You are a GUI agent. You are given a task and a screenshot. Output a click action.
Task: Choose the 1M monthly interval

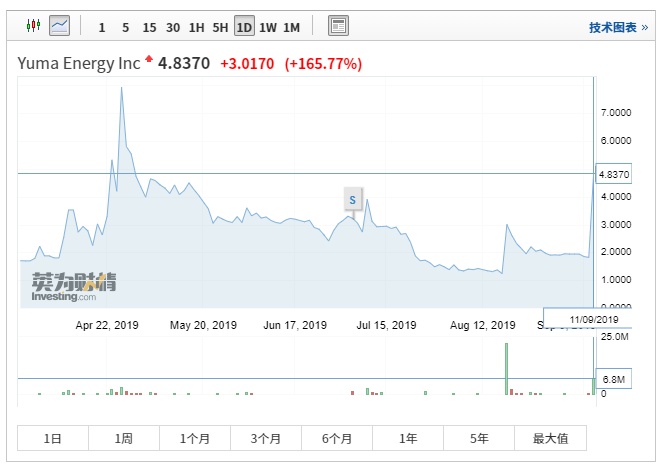[292, 28]
